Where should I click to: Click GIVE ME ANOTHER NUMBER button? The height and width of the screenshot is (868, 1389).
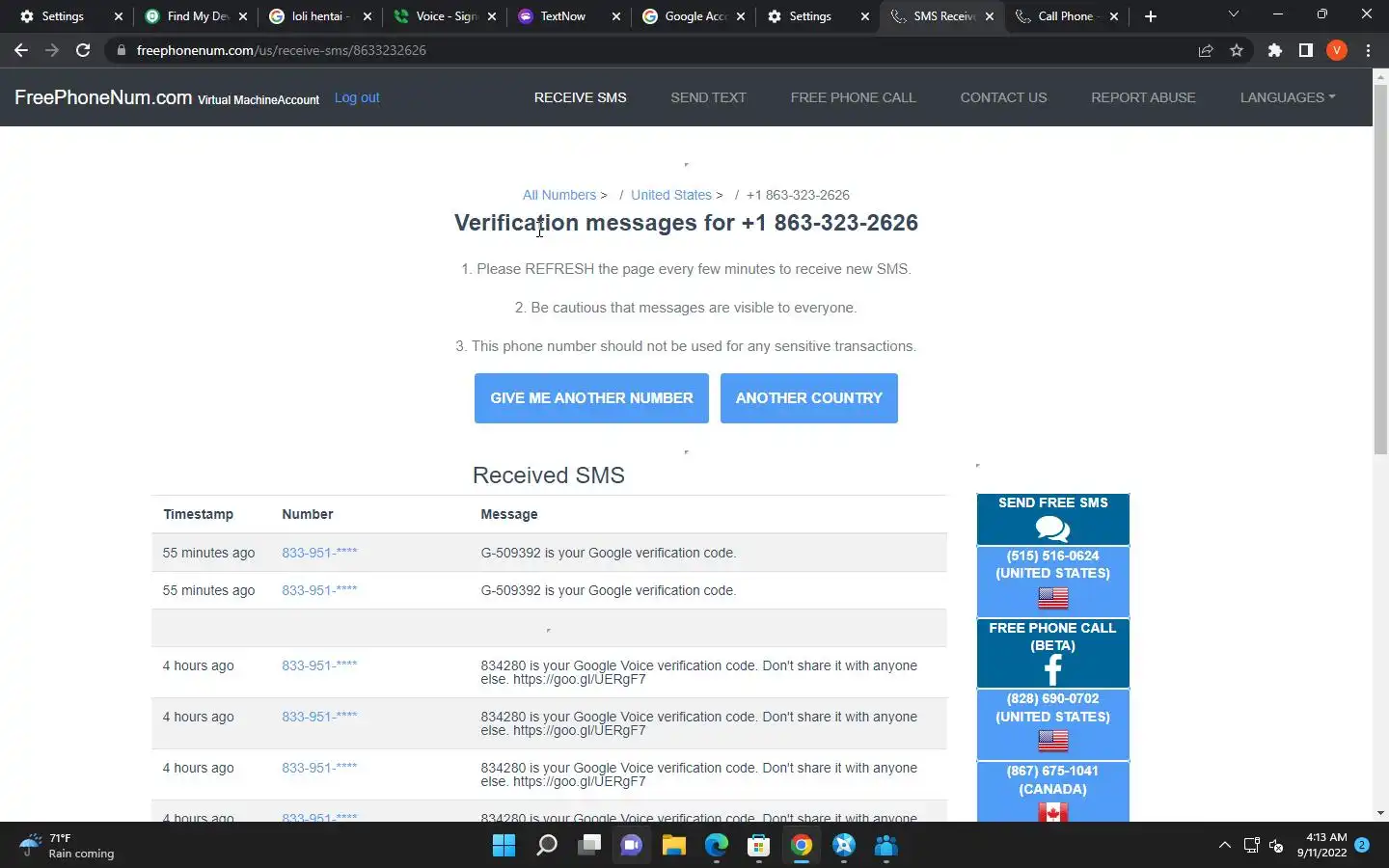591,398
